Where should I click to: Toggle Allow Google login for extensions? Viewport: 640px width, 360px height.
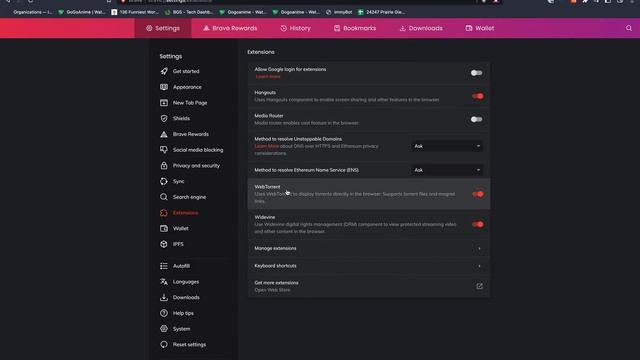476,73
